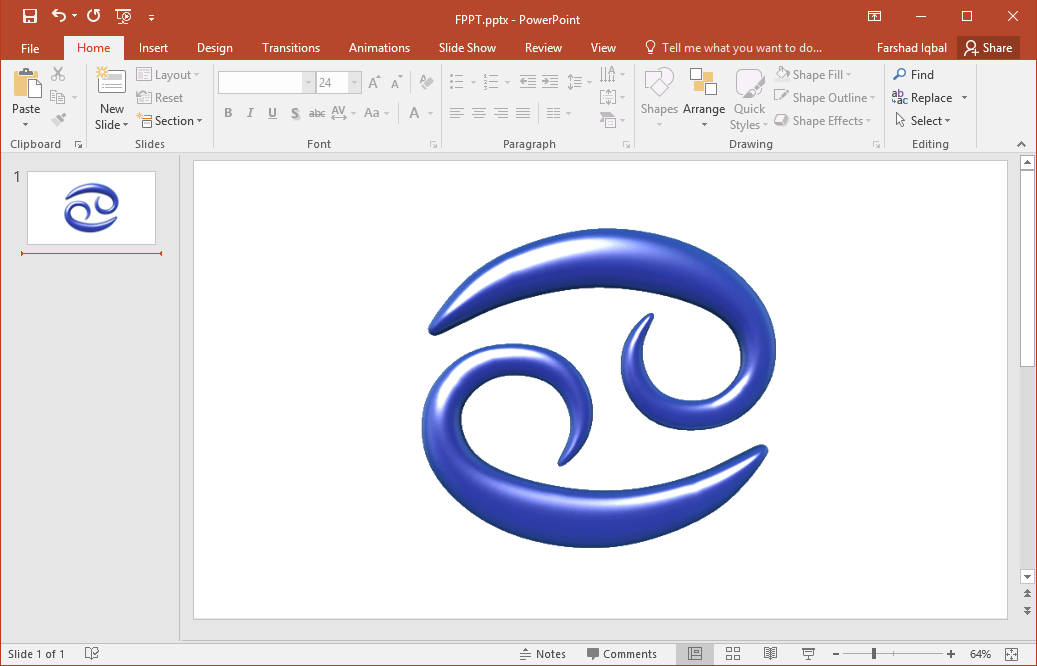Toggle Italic text style
Screen dimensions: 1037x666
coord(250,113)
